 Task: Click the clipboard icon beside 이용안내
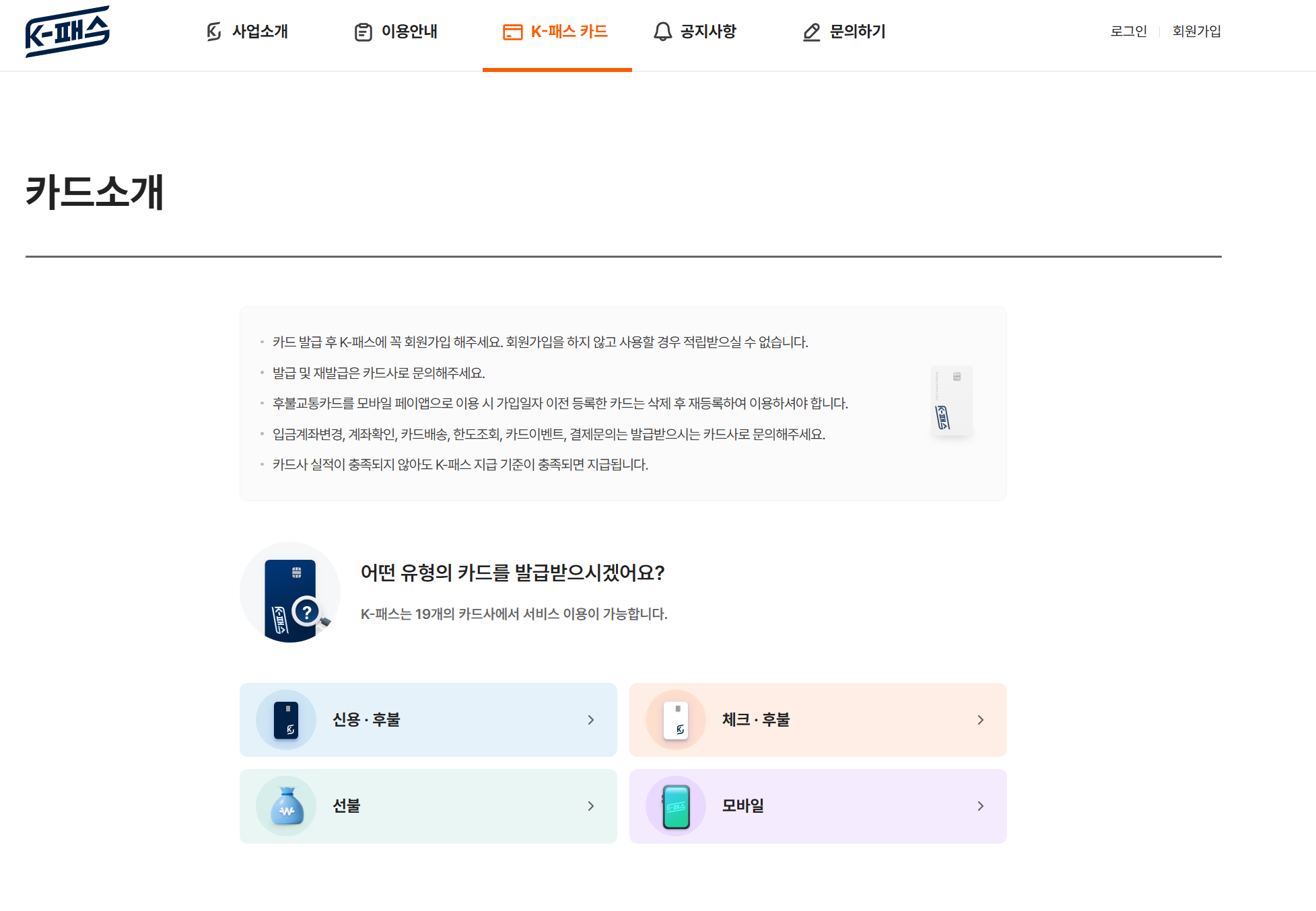tap(363, 32)
